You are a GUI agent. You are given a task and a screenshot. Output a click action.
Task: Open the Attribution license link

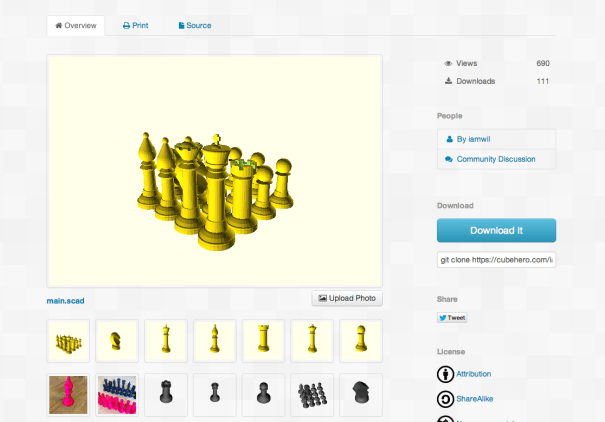[x=473, y=374]
